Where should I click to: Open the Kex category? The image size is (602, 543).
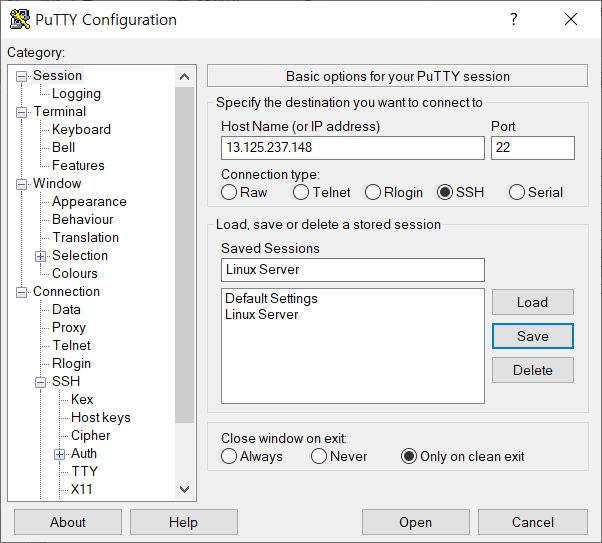click(x=82, y=399)
